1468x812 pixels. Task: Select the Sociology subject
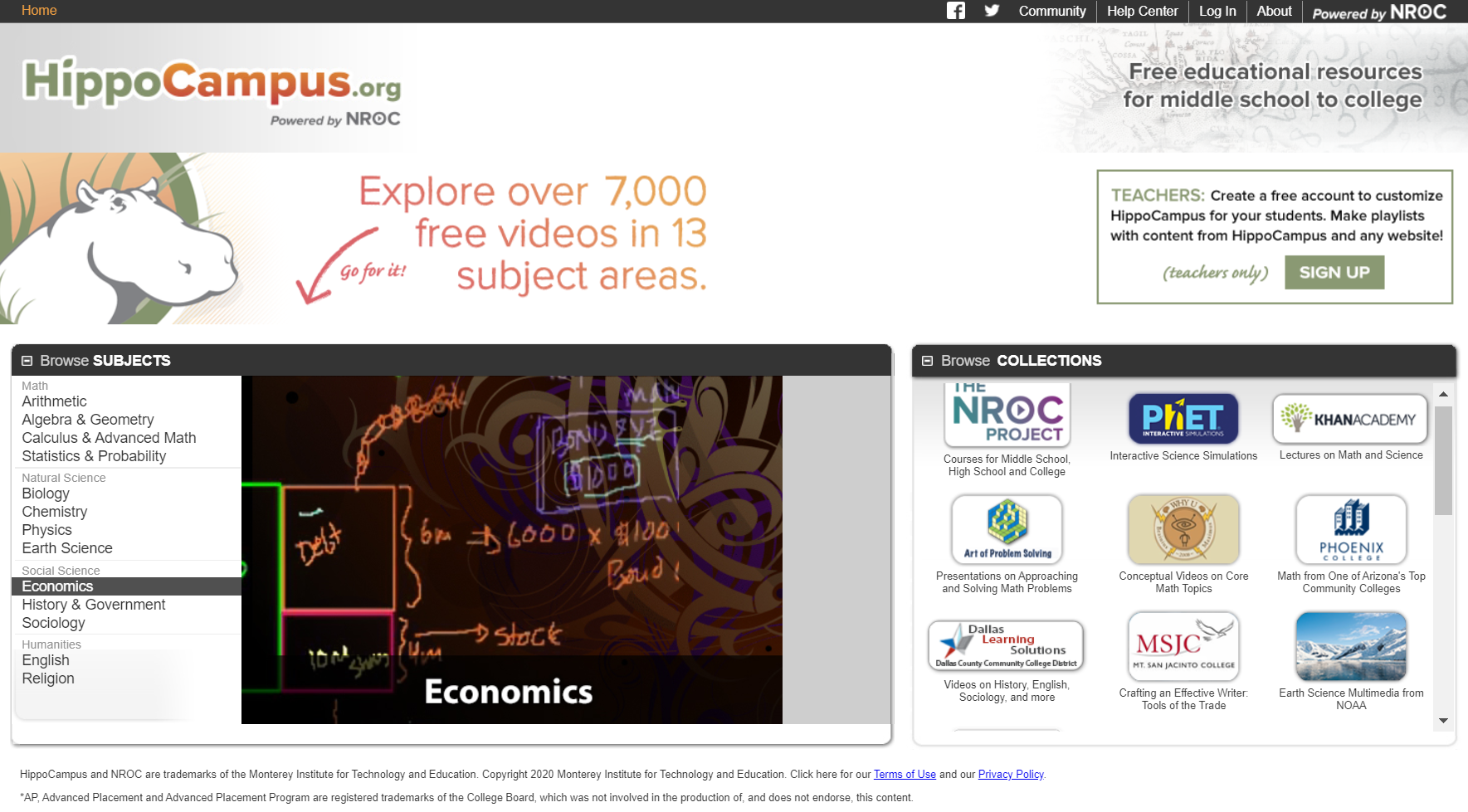(53, 623)
